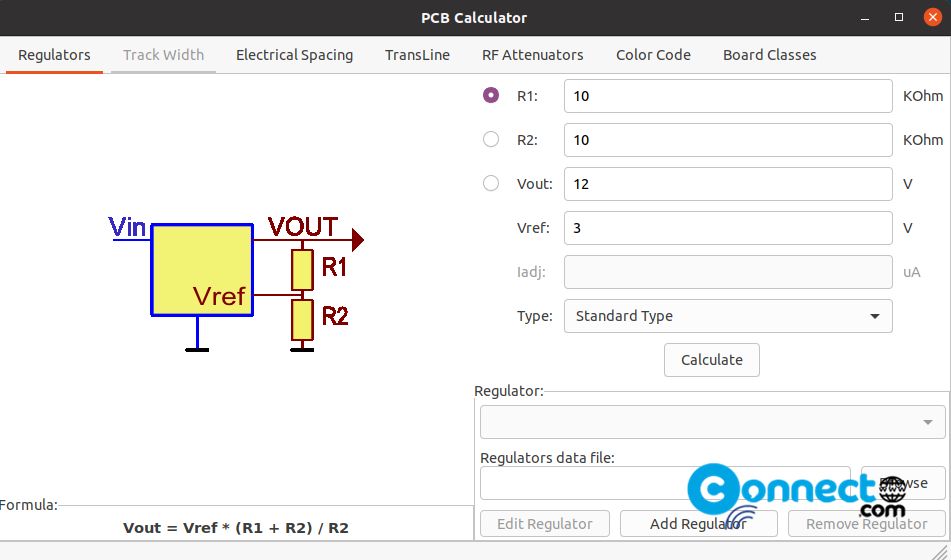Image resolution: width=951 pixels, height=560 pixels.
Task: Click the R1 value input field
Action: pyautogui.click(x=728, y=96)
